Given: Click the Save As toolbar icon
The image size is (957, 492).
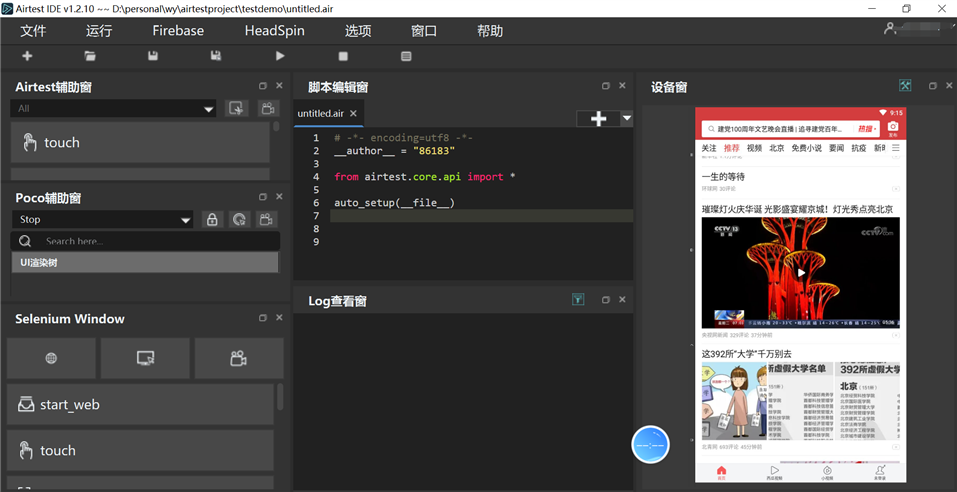Looking at the screenshot, I should 215,56.
